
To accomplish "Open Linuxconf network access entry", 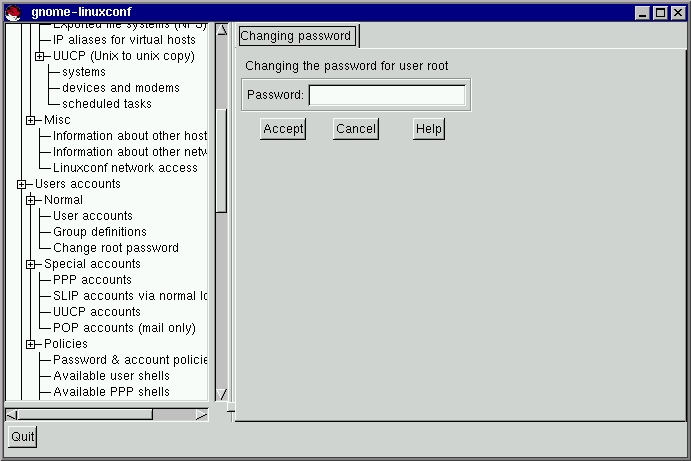I will pyautogui.click(x=125, y=168).
